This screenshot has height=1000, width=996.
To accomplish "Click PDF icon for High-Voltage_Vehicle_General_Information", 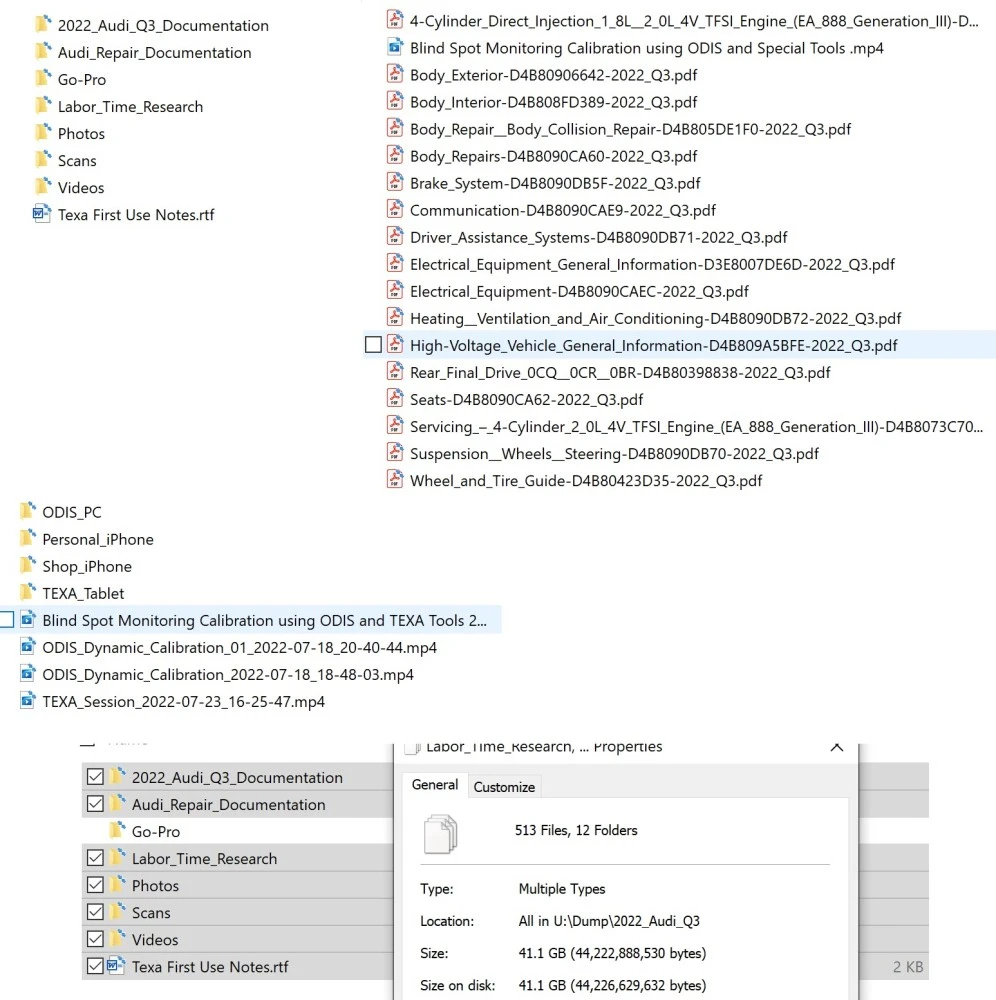I will point(395,345).
